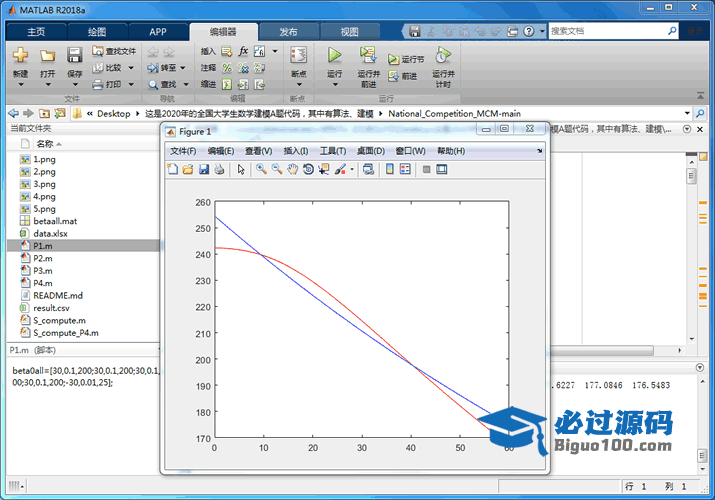This screenshot has height=500, width=715.
Task: Click Run Section (运行节)
Action: point(406,59)
